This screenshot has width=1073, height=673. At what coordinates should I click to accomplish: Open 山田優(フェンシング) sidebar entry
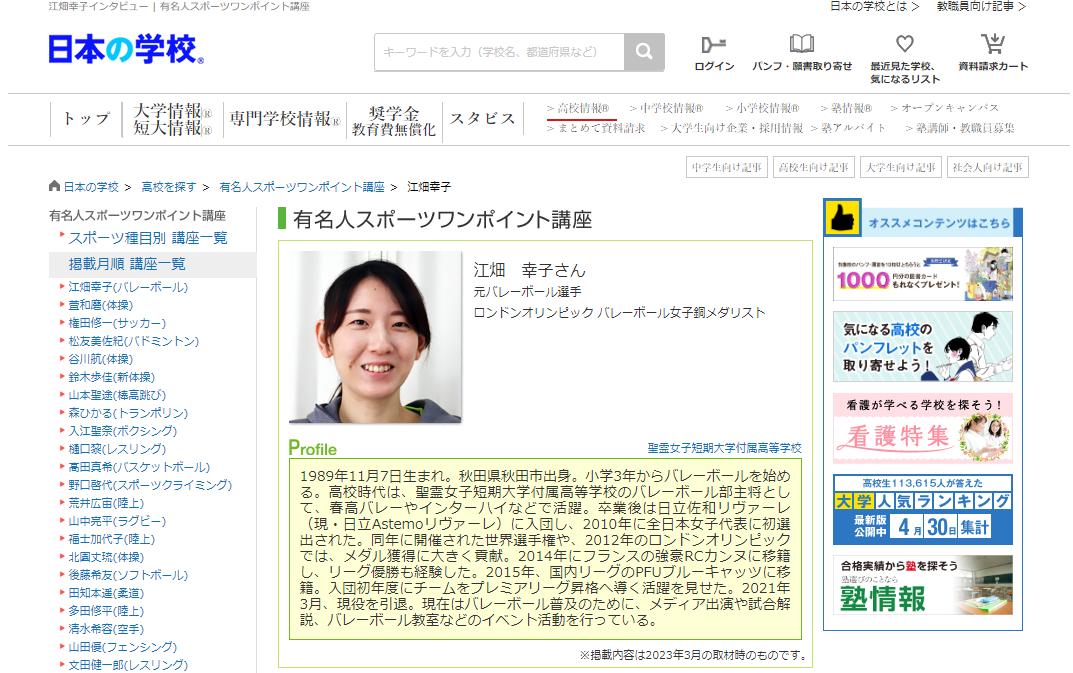coord(122,647)
